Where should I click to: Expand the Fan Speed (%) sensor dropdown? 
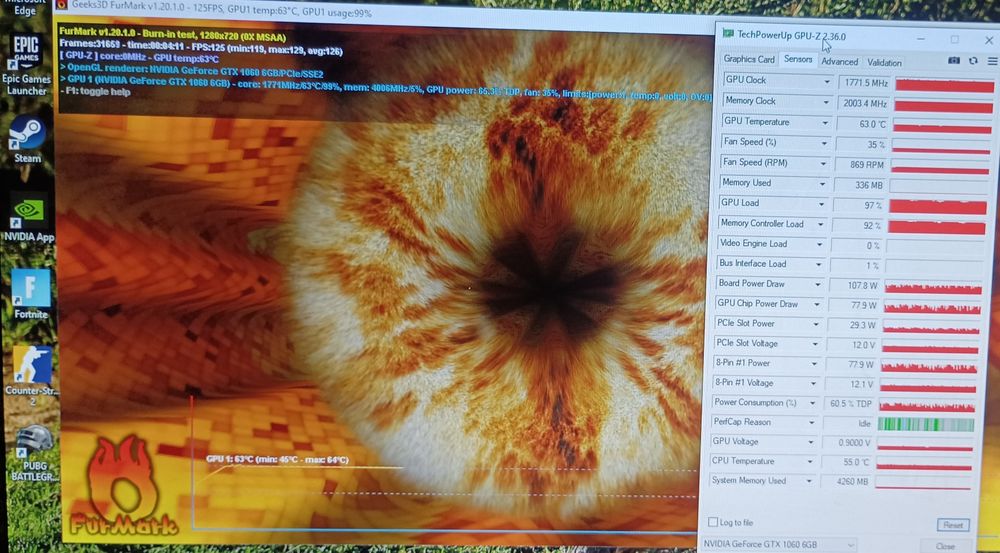point(824,143)
